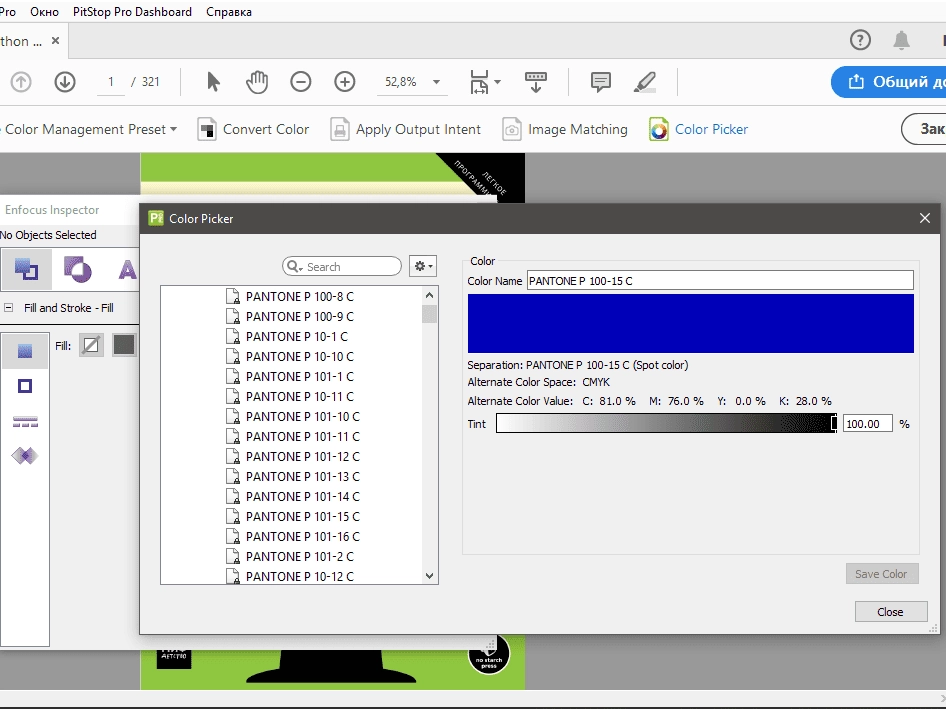Select Inspector Fill and Stroke category icon
The image size is (946, 710).
click(x=26, y=269)
